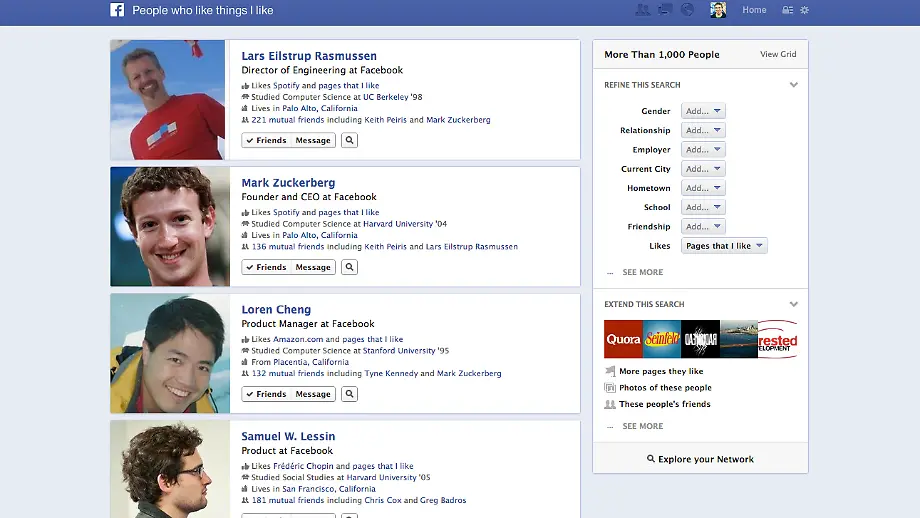This screenshot has height=518, width=920.
Task: Open the 'Pages that I like' Likes dropdown
Action: click(x=724, y=246)
